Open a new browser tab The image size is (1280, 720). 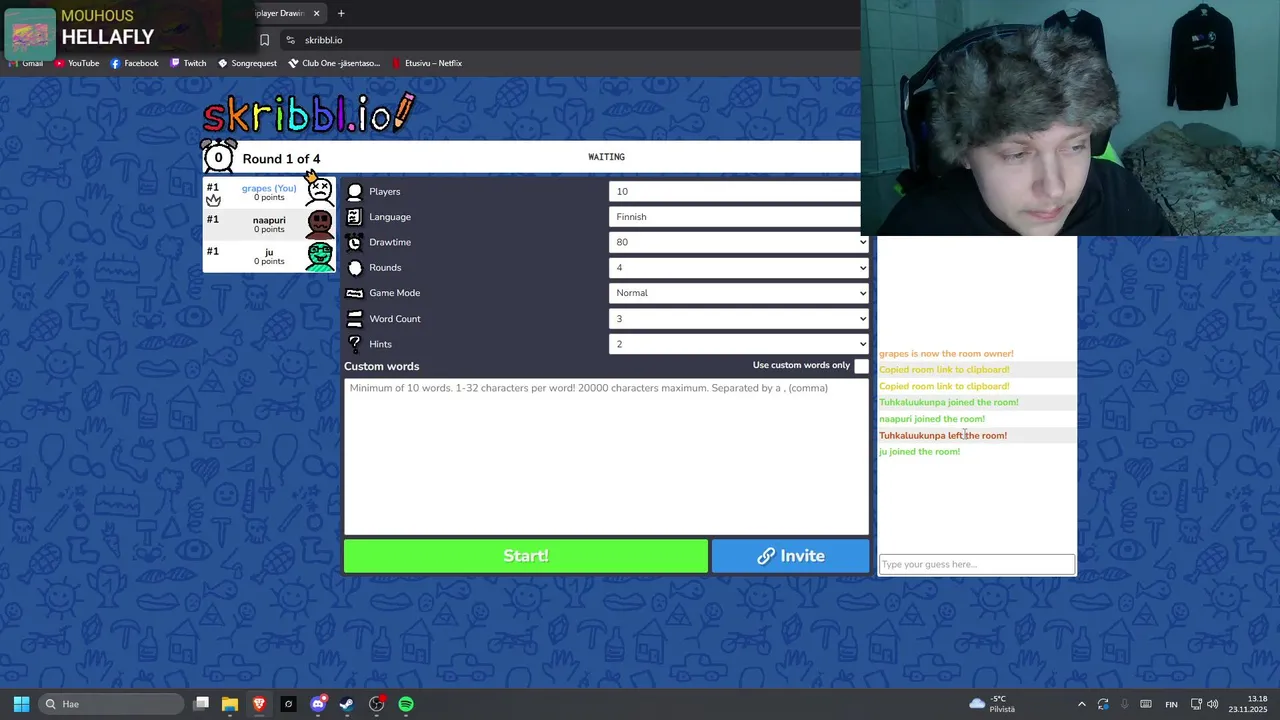341,13
